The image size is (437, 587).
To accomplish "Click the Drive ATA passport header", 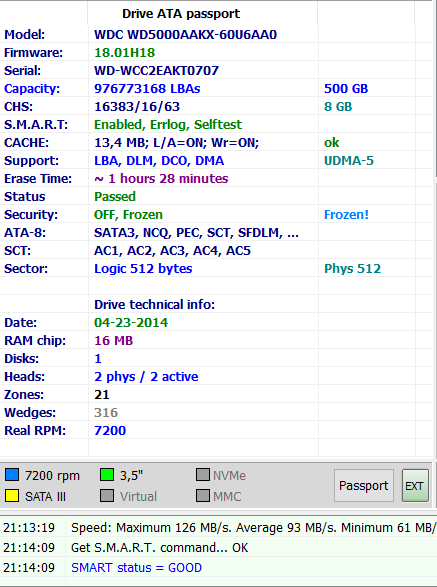I will click(181, 14).
